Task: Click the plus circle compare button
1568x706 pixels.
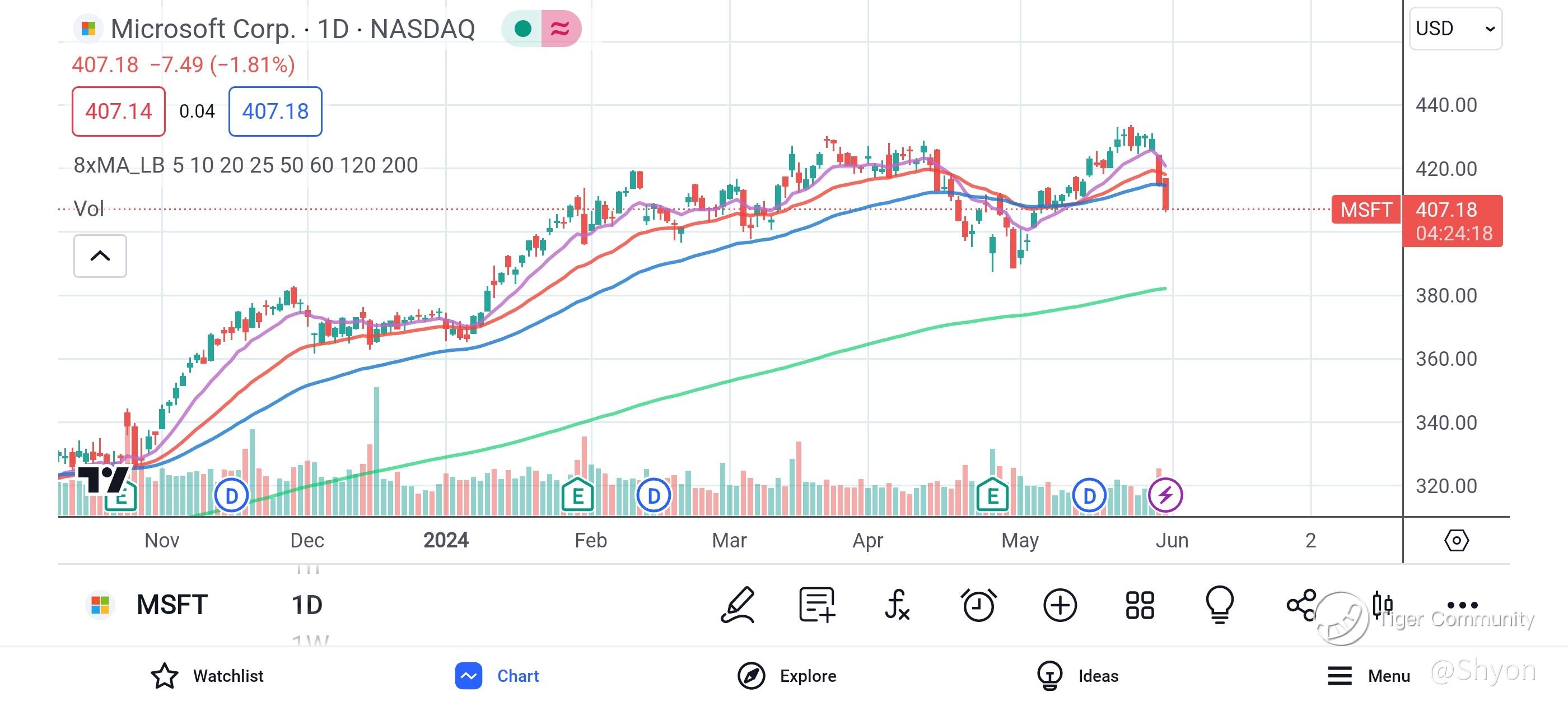Action: pyautogui.click(x=1060, y=606)
